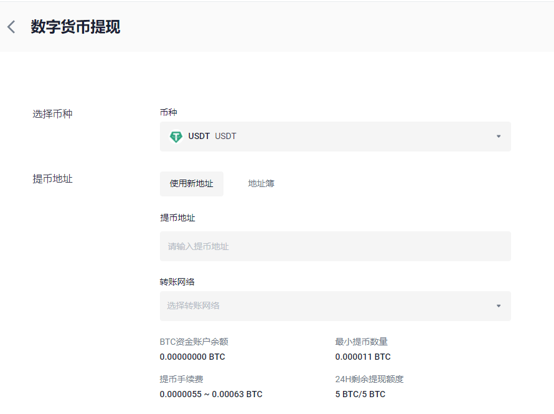The height and width of the screenshot is (414, 554).
Task: Select the 0.000011 BTC minimum amount
Action: pyautogui.click(x=363, y=357)
